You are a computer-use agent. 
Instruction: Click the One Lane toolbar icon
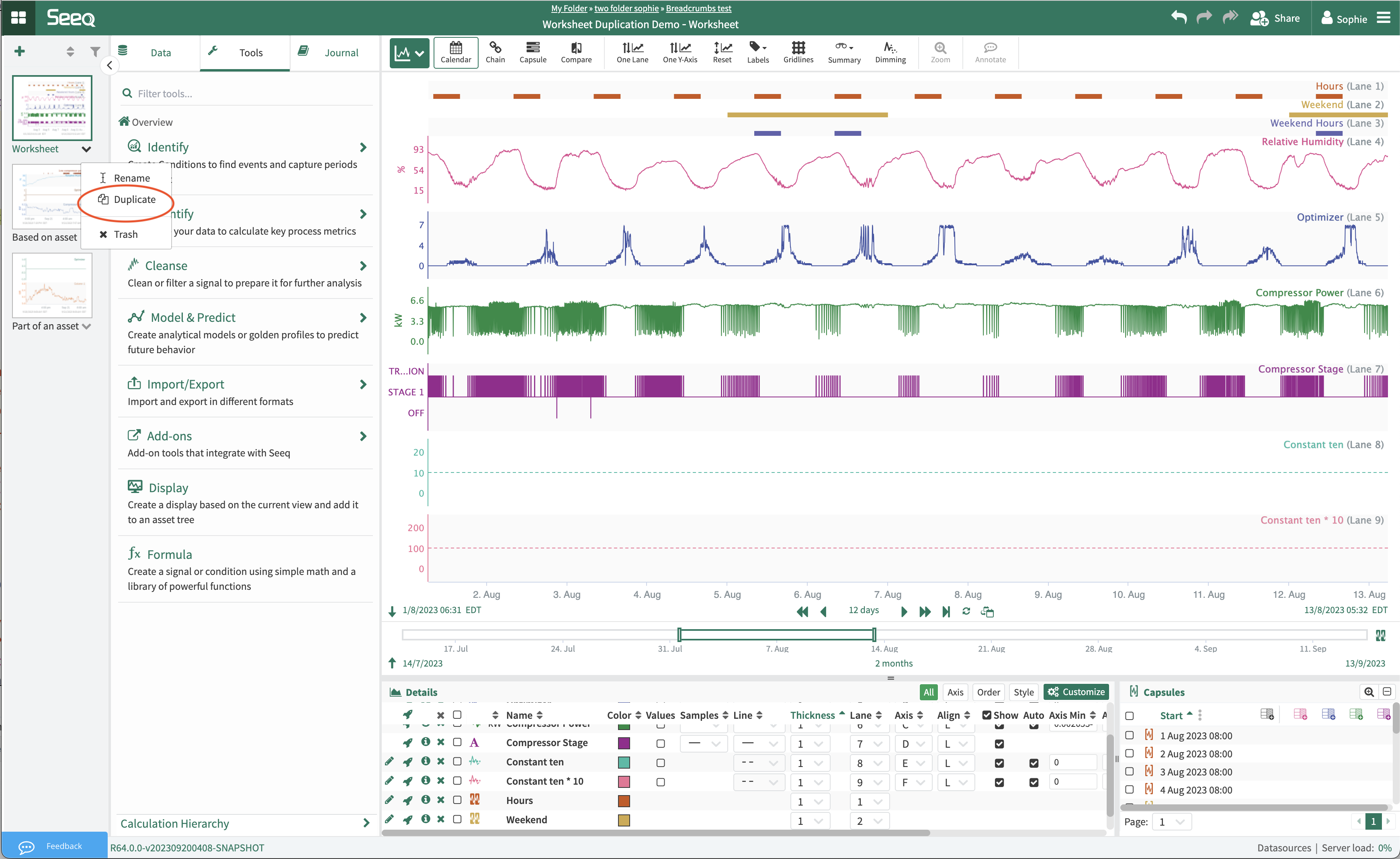coord(632,52)
